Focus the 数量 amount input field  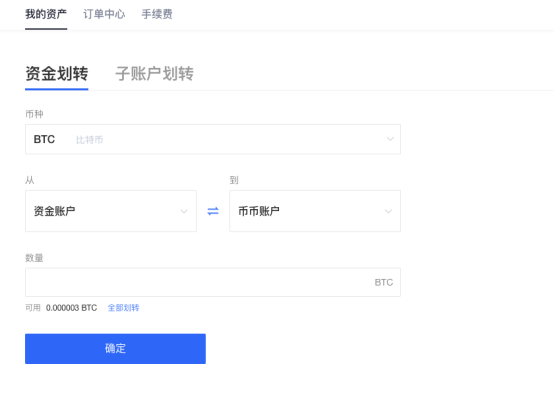pos(213,282)
